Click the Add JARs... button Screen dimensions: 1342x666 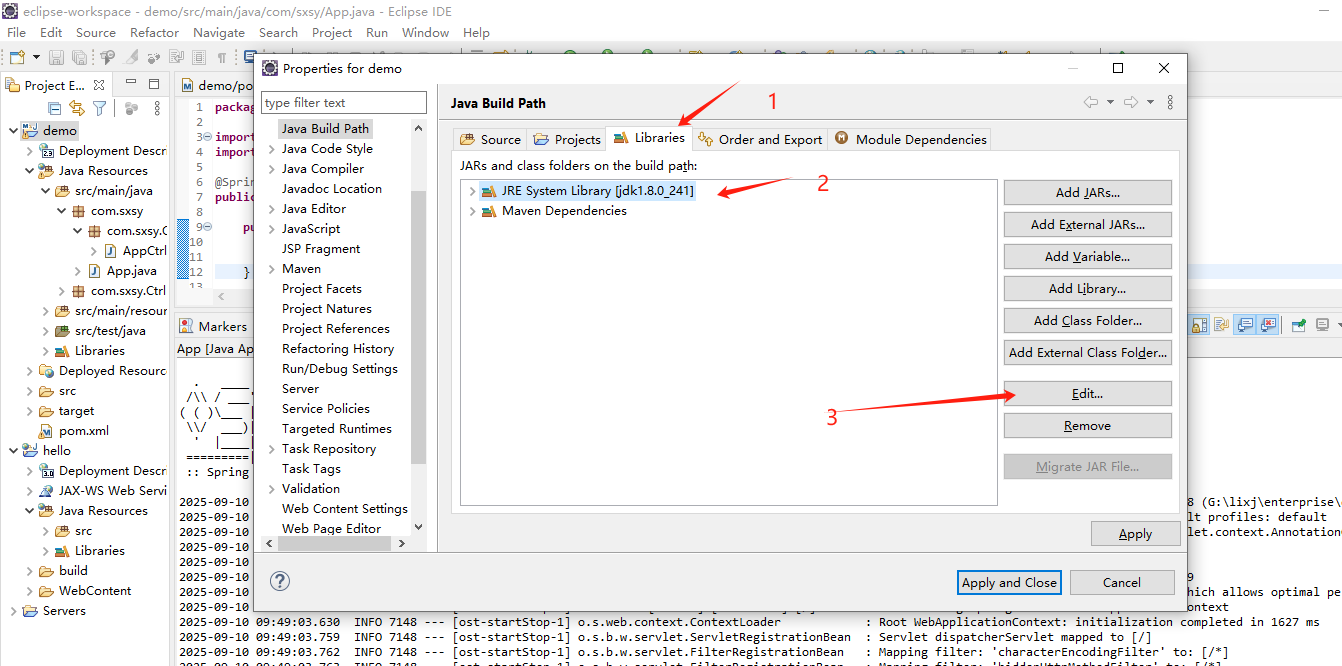1087,192
